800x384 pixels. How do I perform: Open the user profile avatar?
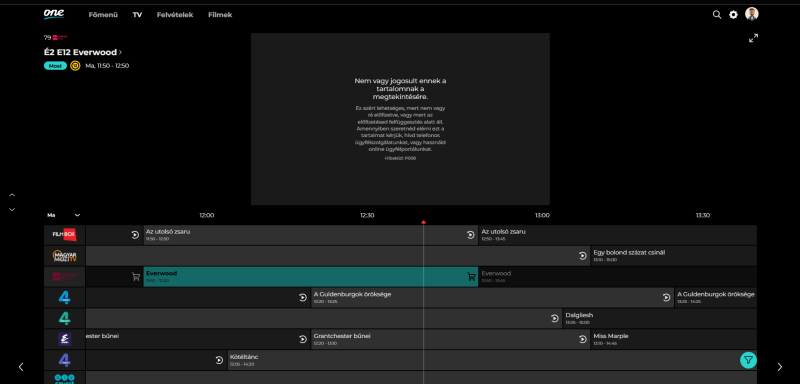click(x=752, y=14)
